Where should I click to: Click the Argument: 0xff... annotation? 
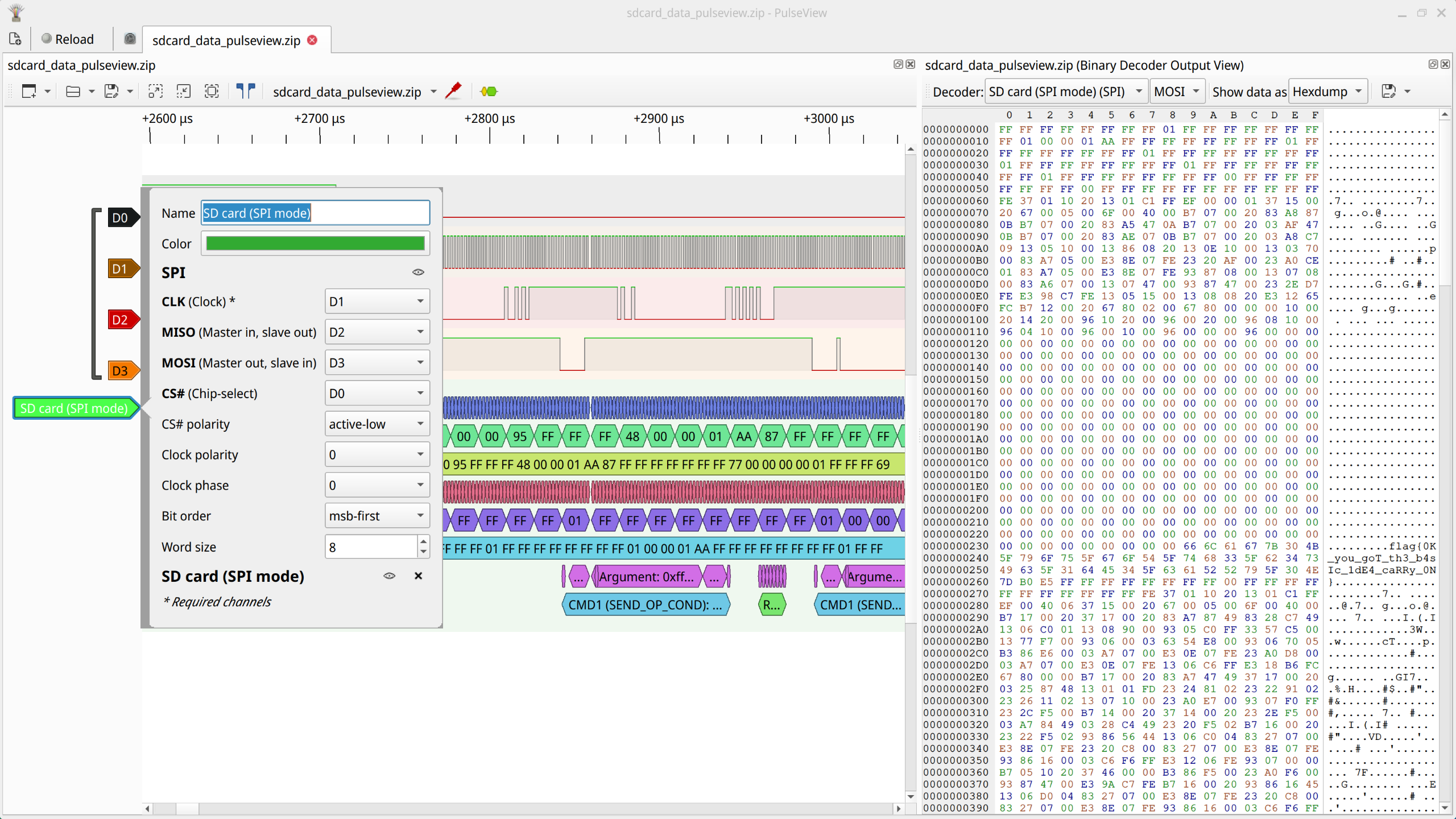tap(647, 577)
